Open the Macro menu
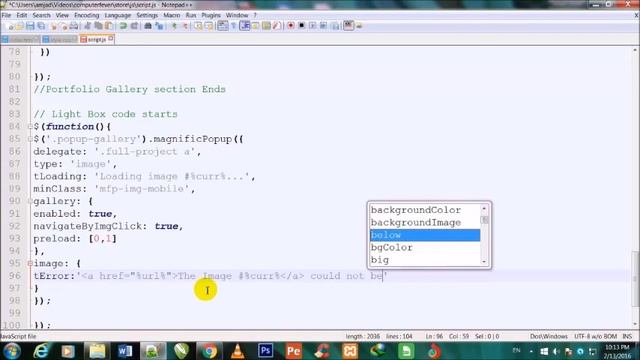640x360 pixels. tap(171, 15)
